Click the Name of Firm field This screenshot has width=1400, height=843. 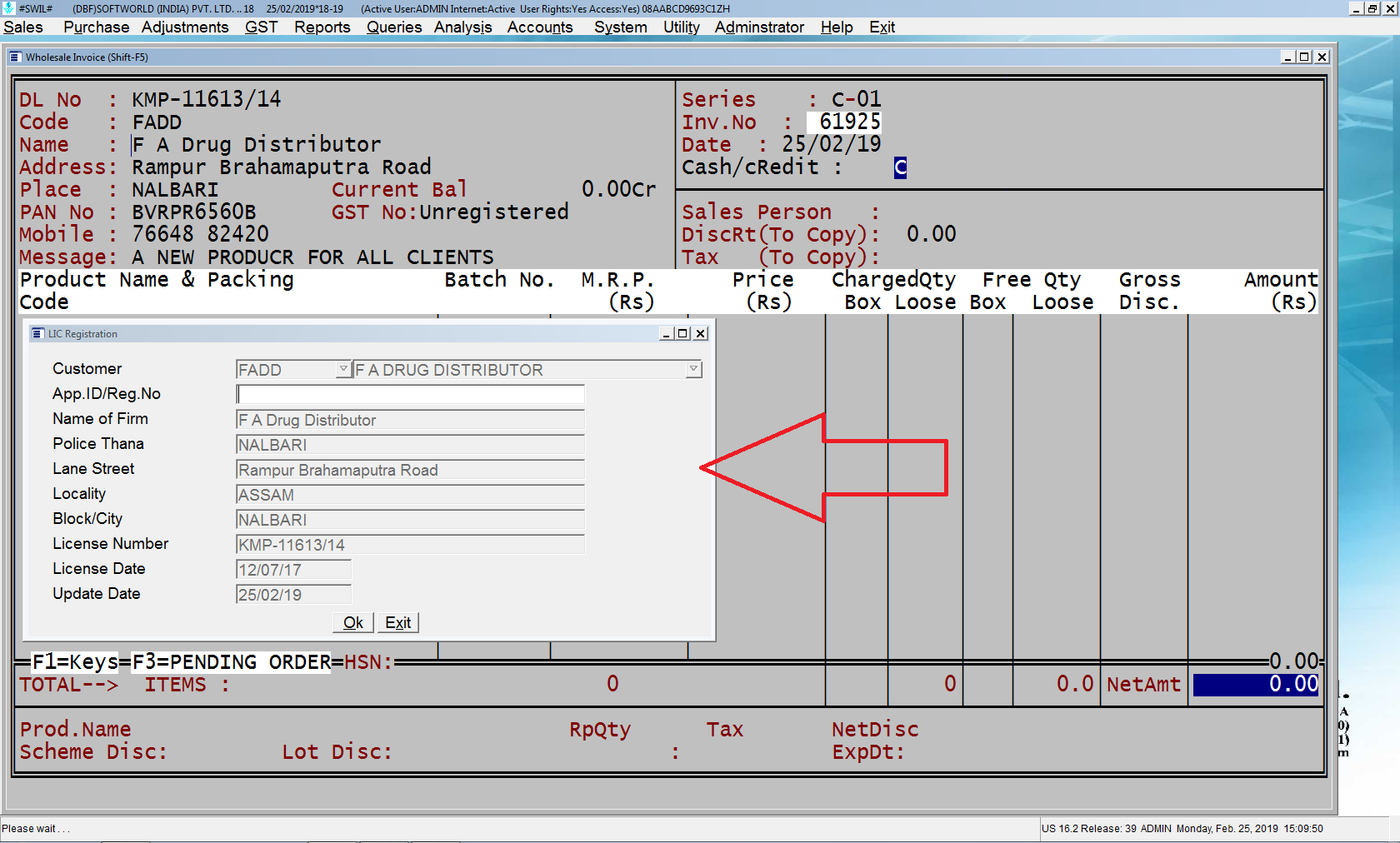point(411,420)
